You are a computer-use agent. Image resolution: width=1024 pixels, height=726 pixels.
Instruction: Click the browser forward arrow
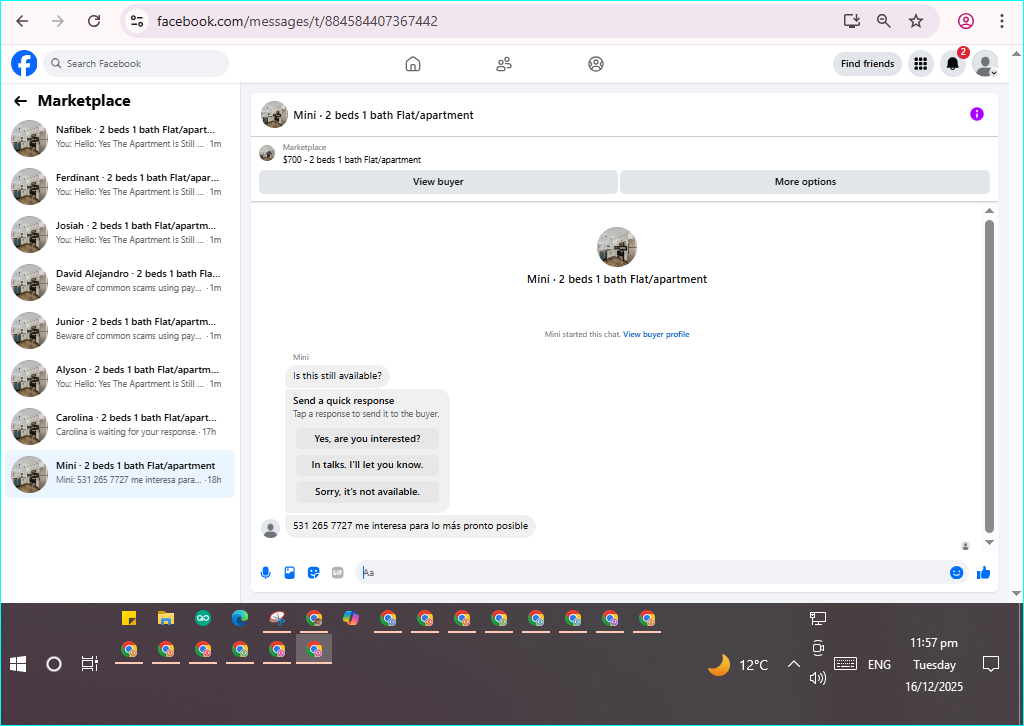pyautogui.click(x=58, y=21)
